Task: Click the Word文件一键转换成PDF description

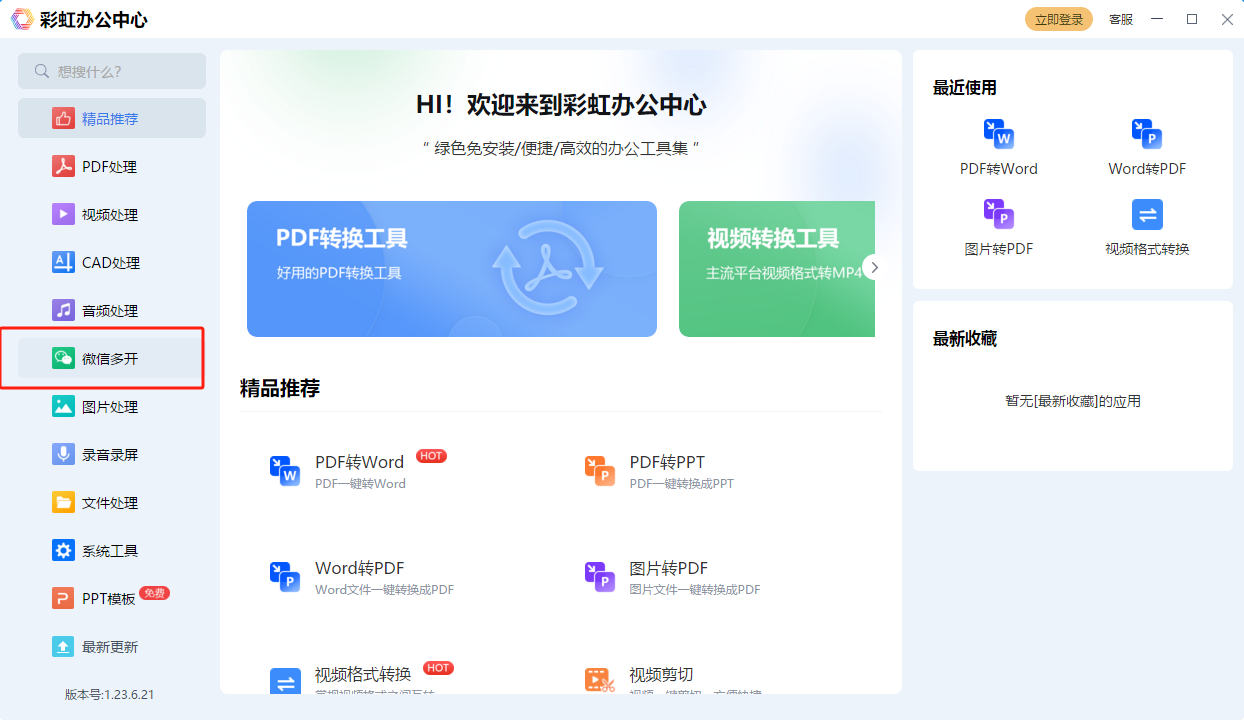Action: (x=385, y=590)
